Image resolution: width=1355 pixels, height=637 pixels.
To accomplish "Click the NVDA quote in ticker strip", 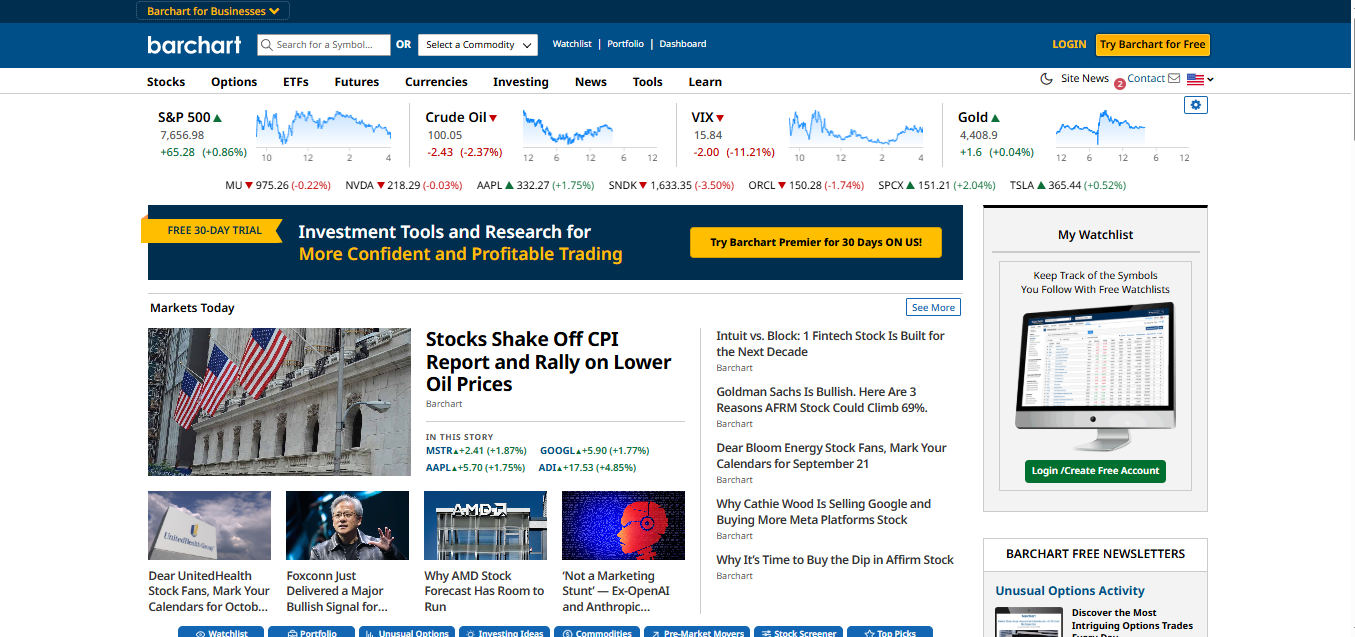I will [x=404, y=185].
